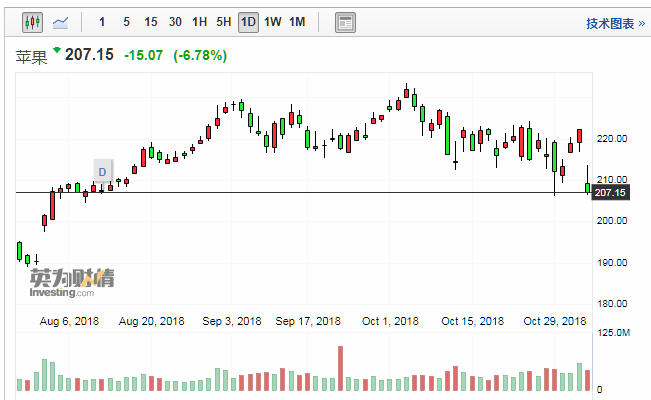Viewport: 651px width, 400px height.
Task: Click the green down-arrow price indicator
Action: 57,50
